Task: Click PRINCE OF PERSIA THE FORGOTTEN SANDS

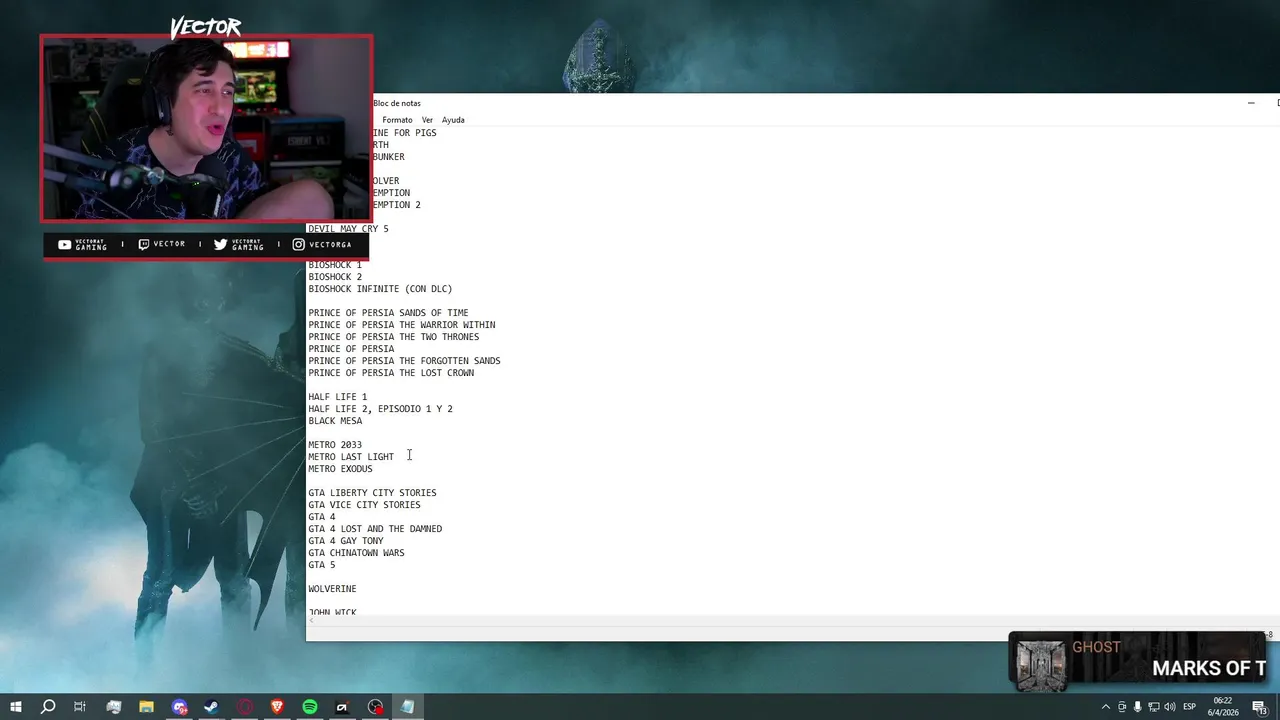Action: pos(404,361)
